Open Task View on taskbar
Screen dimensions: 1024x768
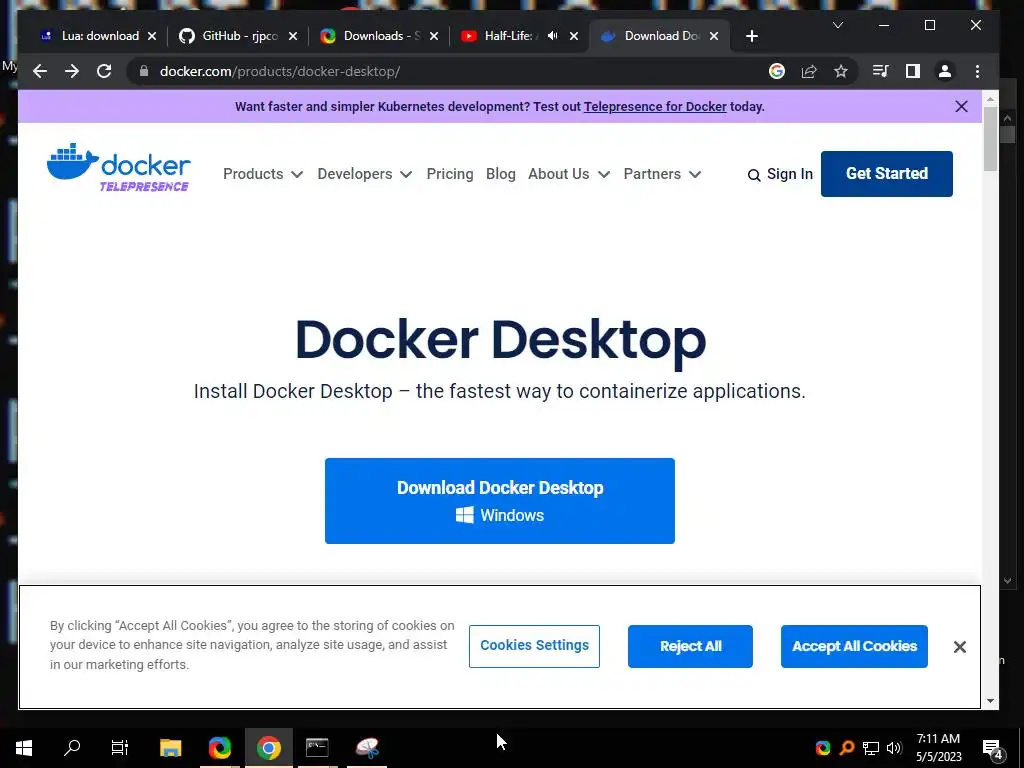point(120,748)
